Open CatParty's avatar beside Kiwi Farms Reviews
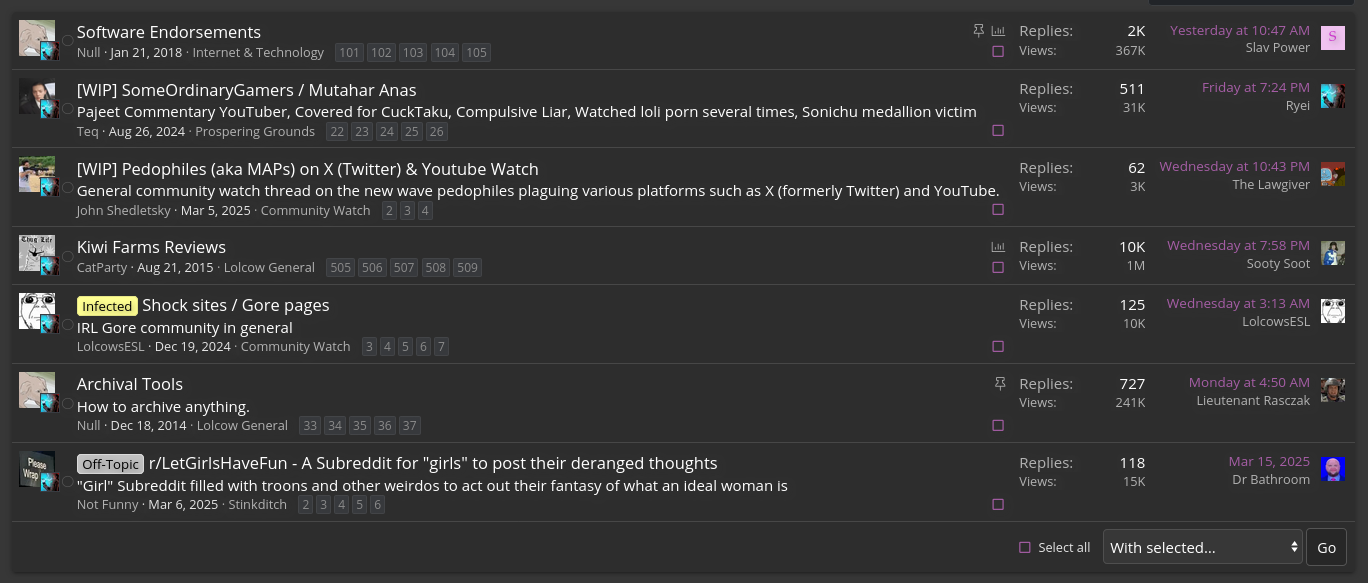The image size is (1368, 583). [37, 253]
